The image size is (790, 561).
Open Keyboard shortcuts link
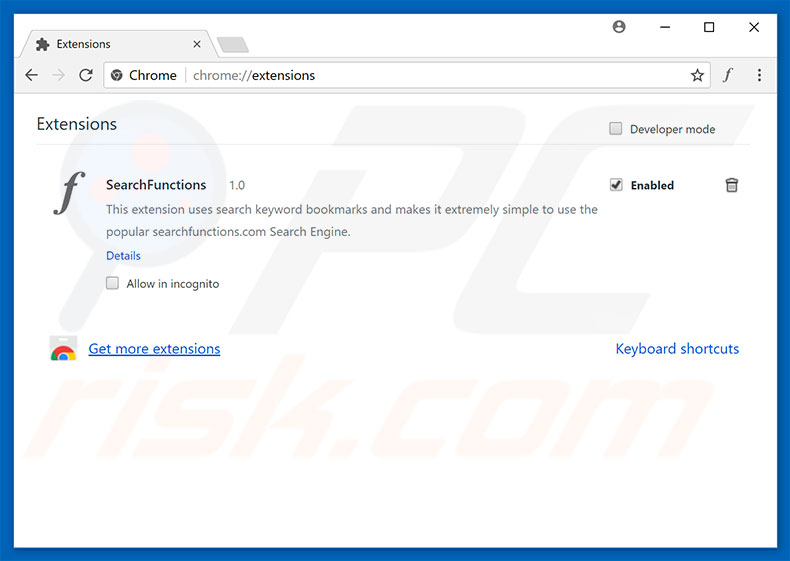[x=677, y=349]
